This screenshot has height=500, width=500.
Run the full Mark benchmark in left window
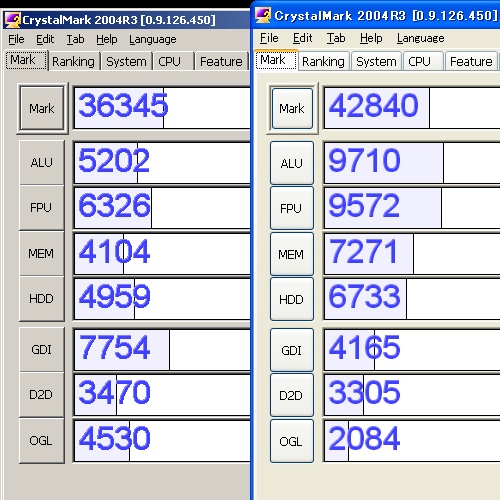42,108
